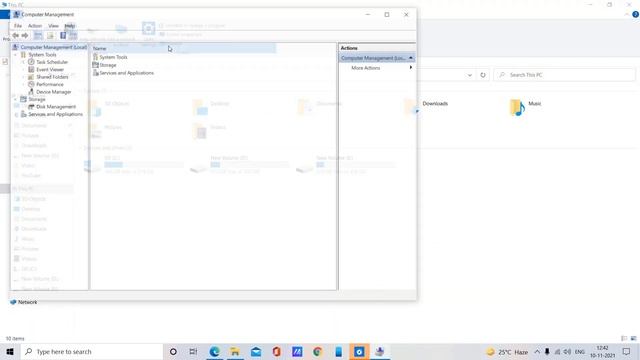Open Office from the taskbar

[x=276, y=351]
